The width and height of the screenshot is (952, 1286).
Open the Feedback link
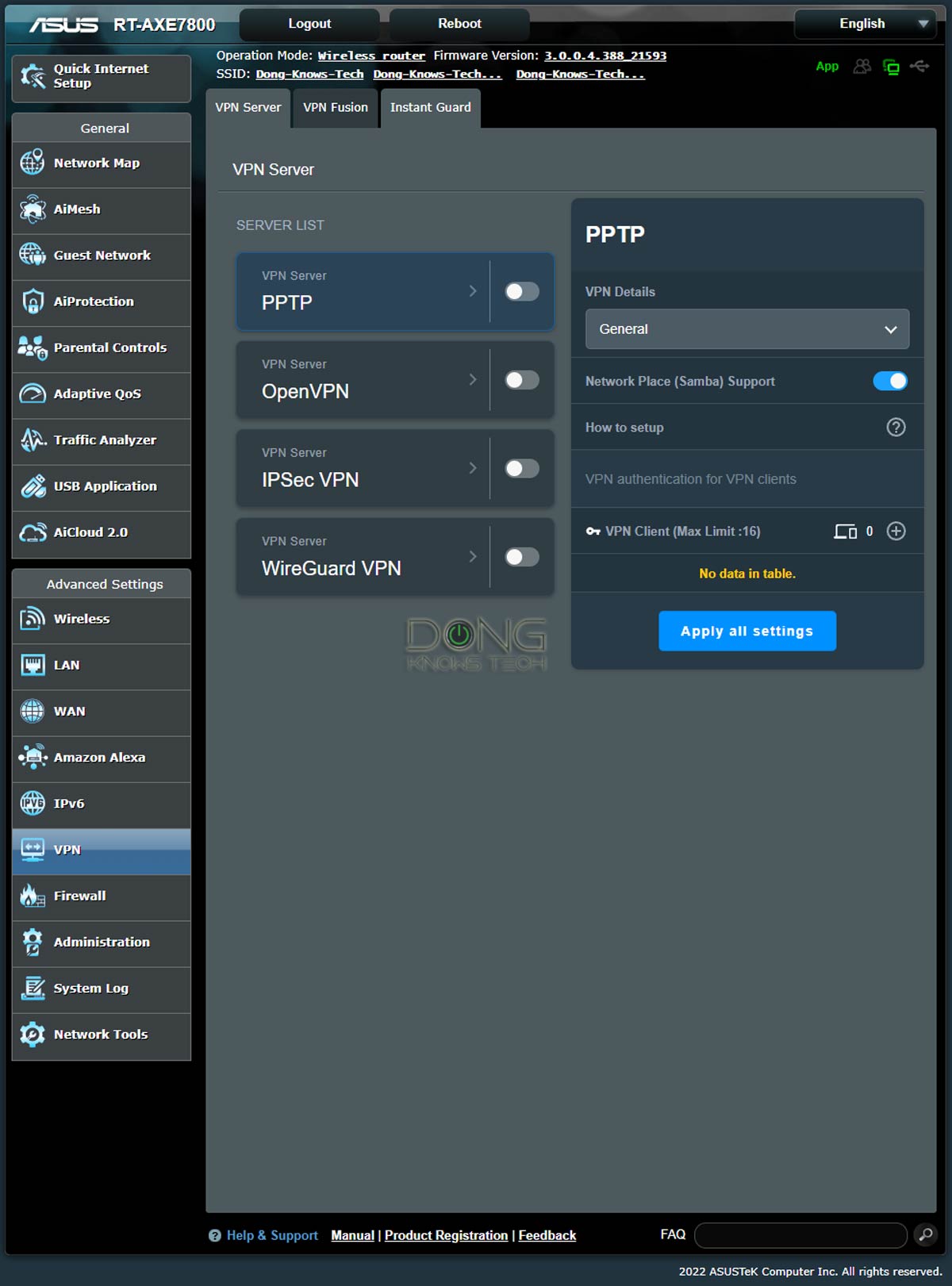(547, 1235)
